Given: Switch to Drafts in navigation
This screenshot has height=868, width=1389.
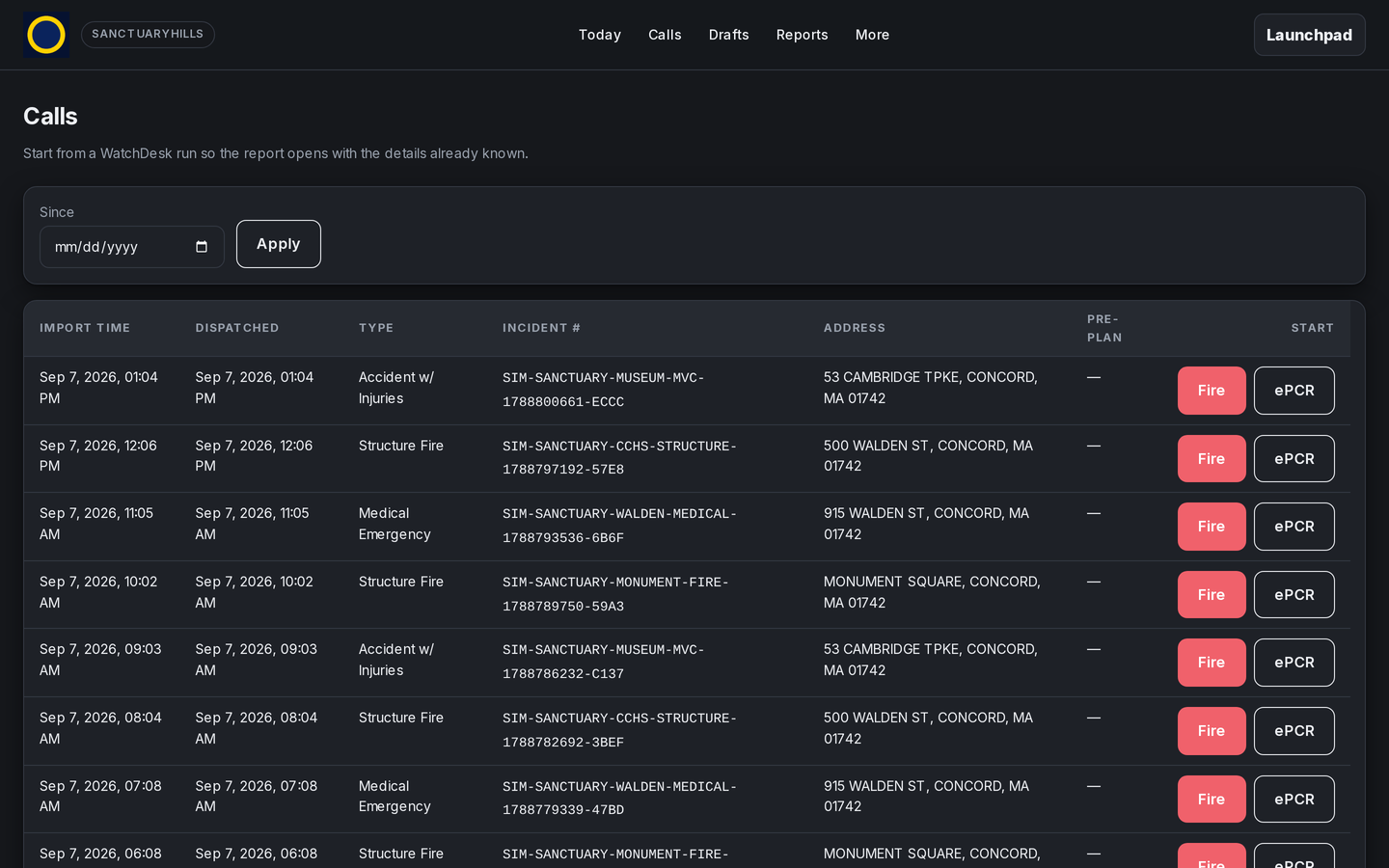Looking at the screenshot, I should pos(729,35).
